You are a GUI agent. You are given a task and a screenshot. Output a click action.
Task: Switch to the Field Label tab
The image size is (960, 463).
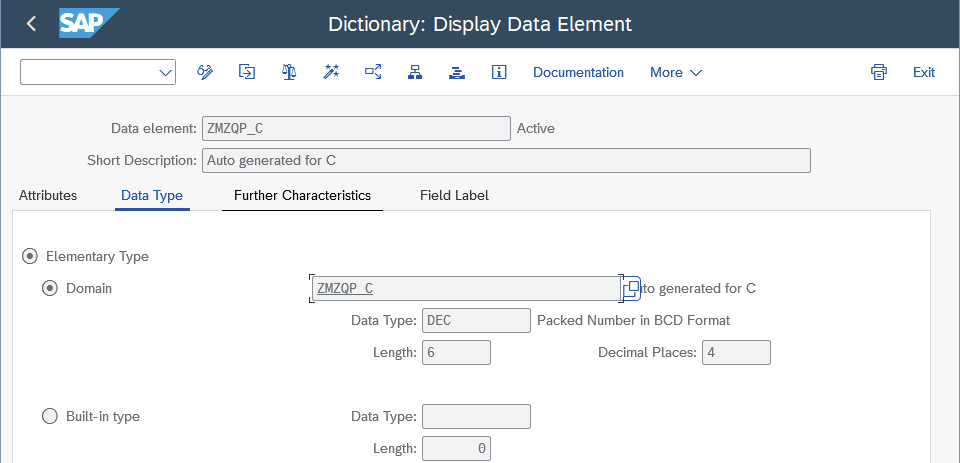click(x=454, y=195)
